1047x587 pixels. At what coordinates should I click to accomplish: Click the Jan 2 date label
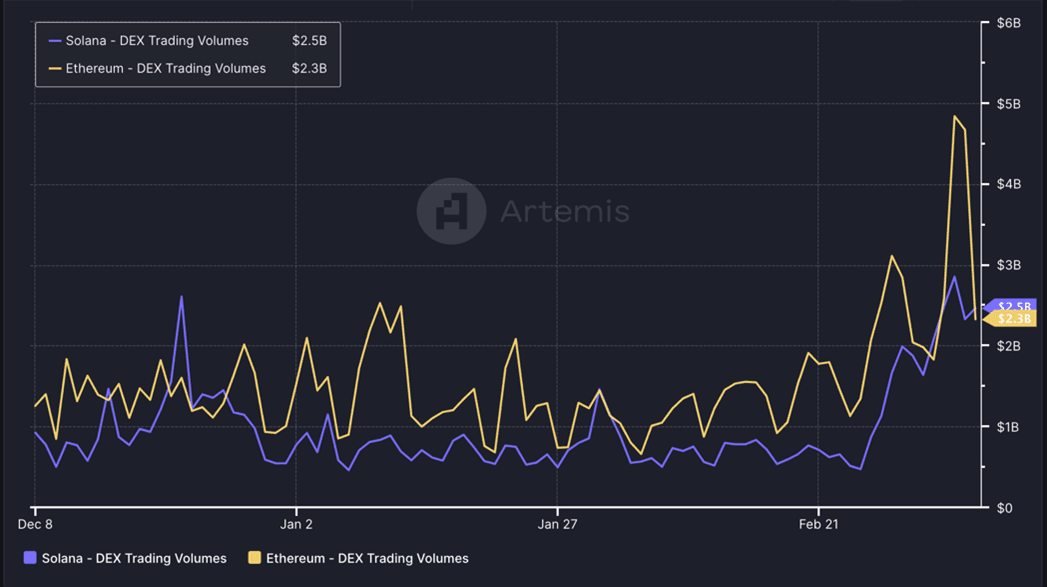tap(296, 524)
